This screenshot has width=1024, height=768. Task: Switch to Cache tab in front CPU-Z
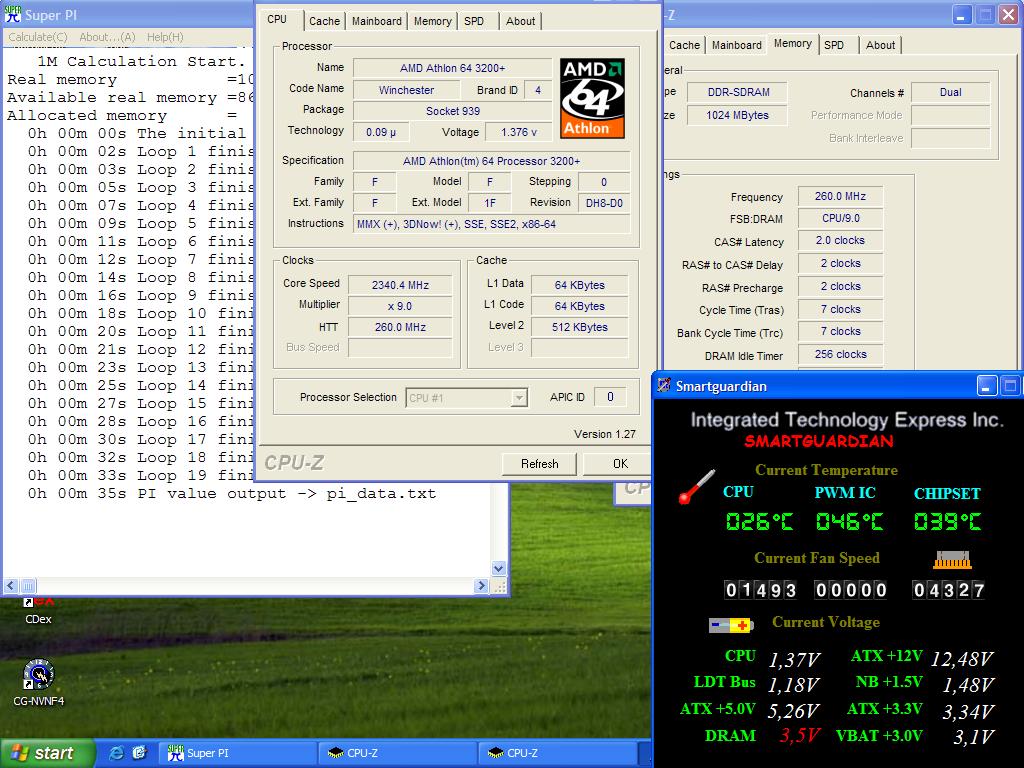[325, 21]
